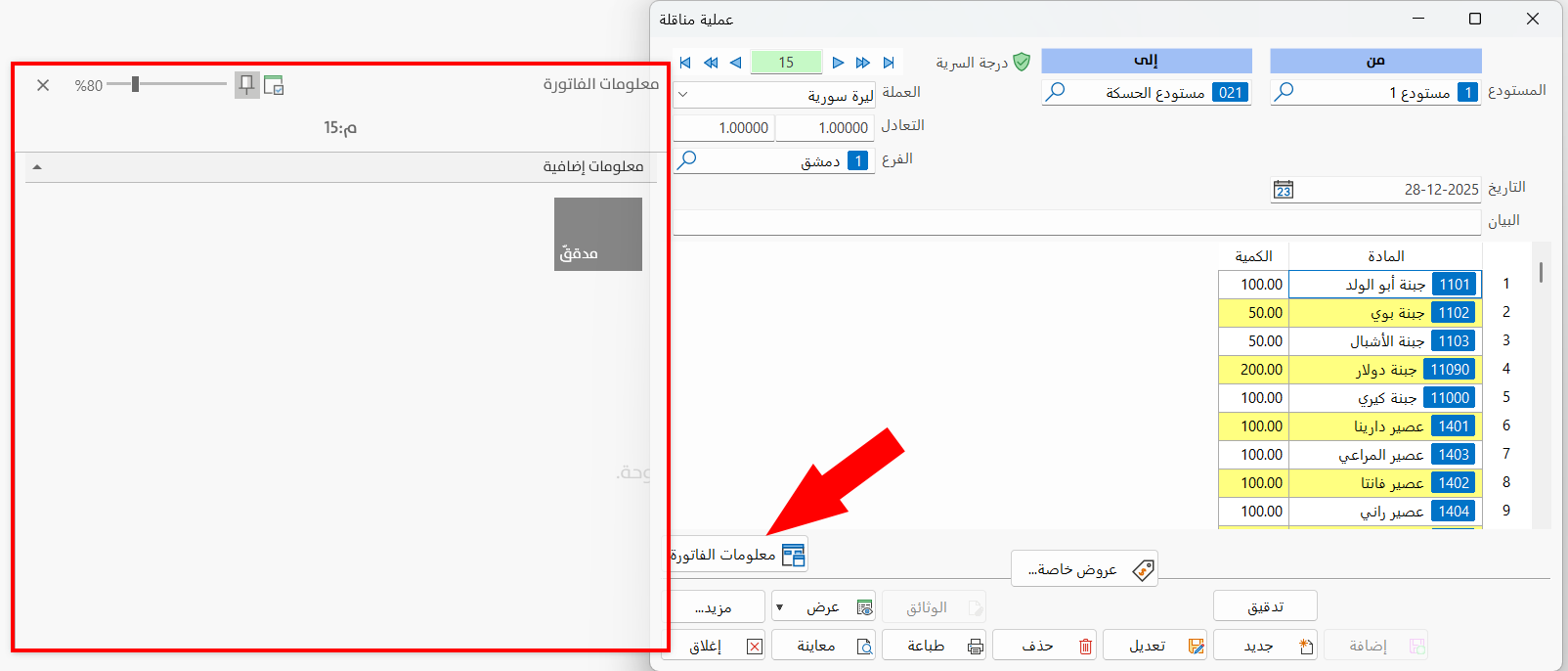Open معلومات الفاتورة invoice info button
This screenshot has height=671, width=1568.
pos(738,555)
